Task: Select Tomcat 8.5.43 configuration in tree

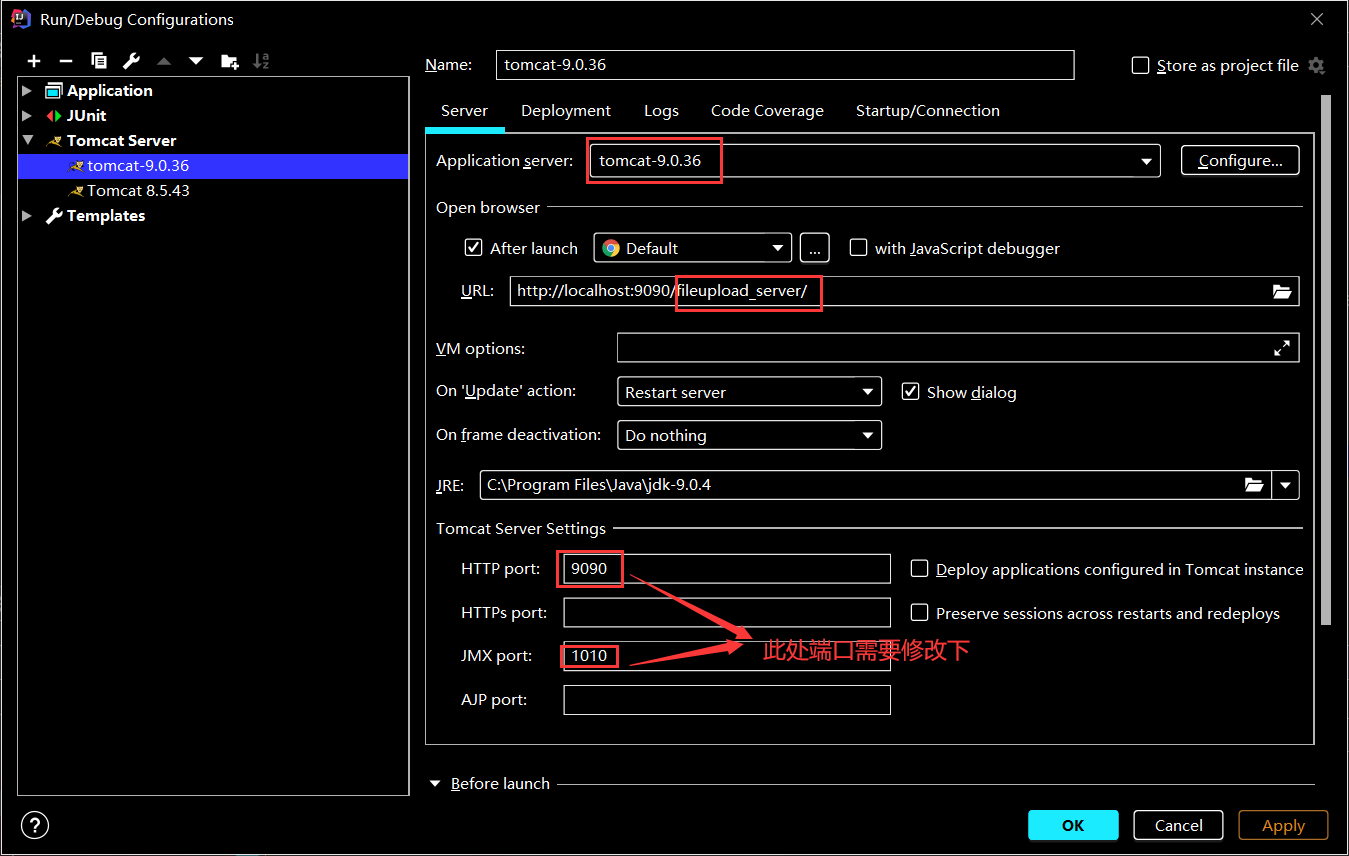Action: point(212,190)
